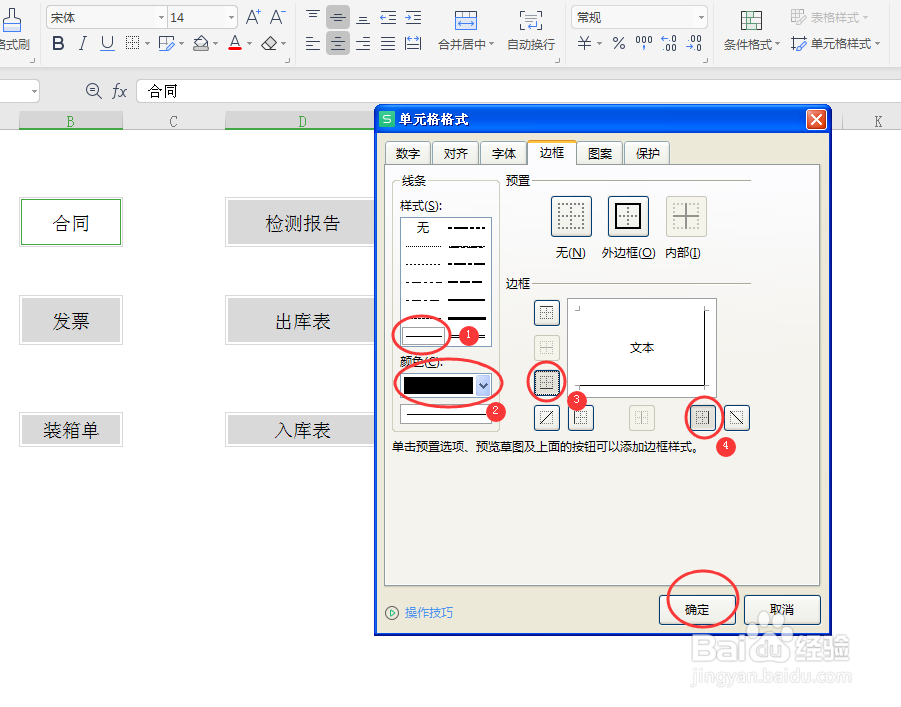Click the fill color paint bucket icon
The height and width of the screenshot is (707, 901).
click(201, 43)
